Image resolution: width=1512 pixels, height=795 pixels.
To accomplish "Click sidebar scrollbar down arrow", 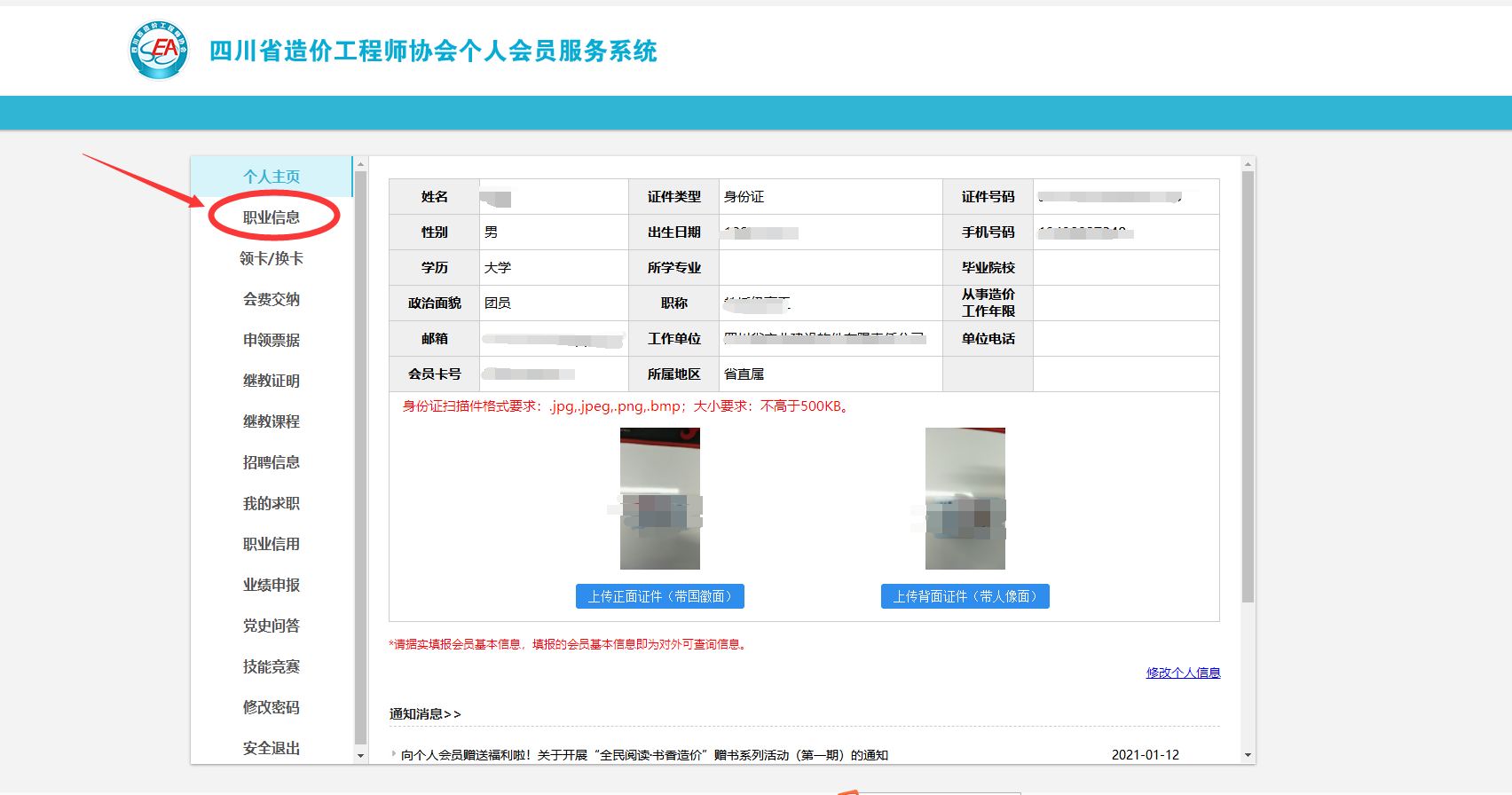I will 360,756.
